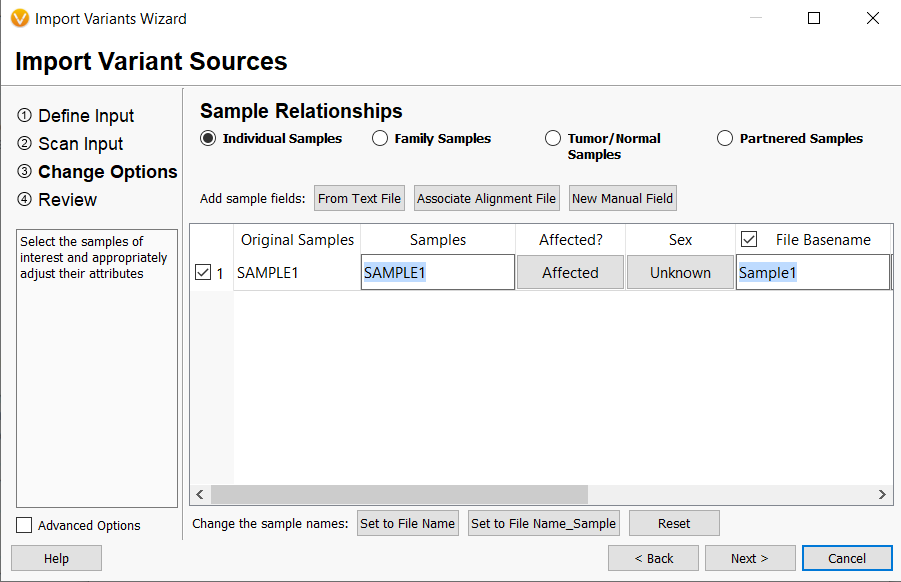
Task: Enable Advanced Options checkbox
Action: [x=24, y=525]
